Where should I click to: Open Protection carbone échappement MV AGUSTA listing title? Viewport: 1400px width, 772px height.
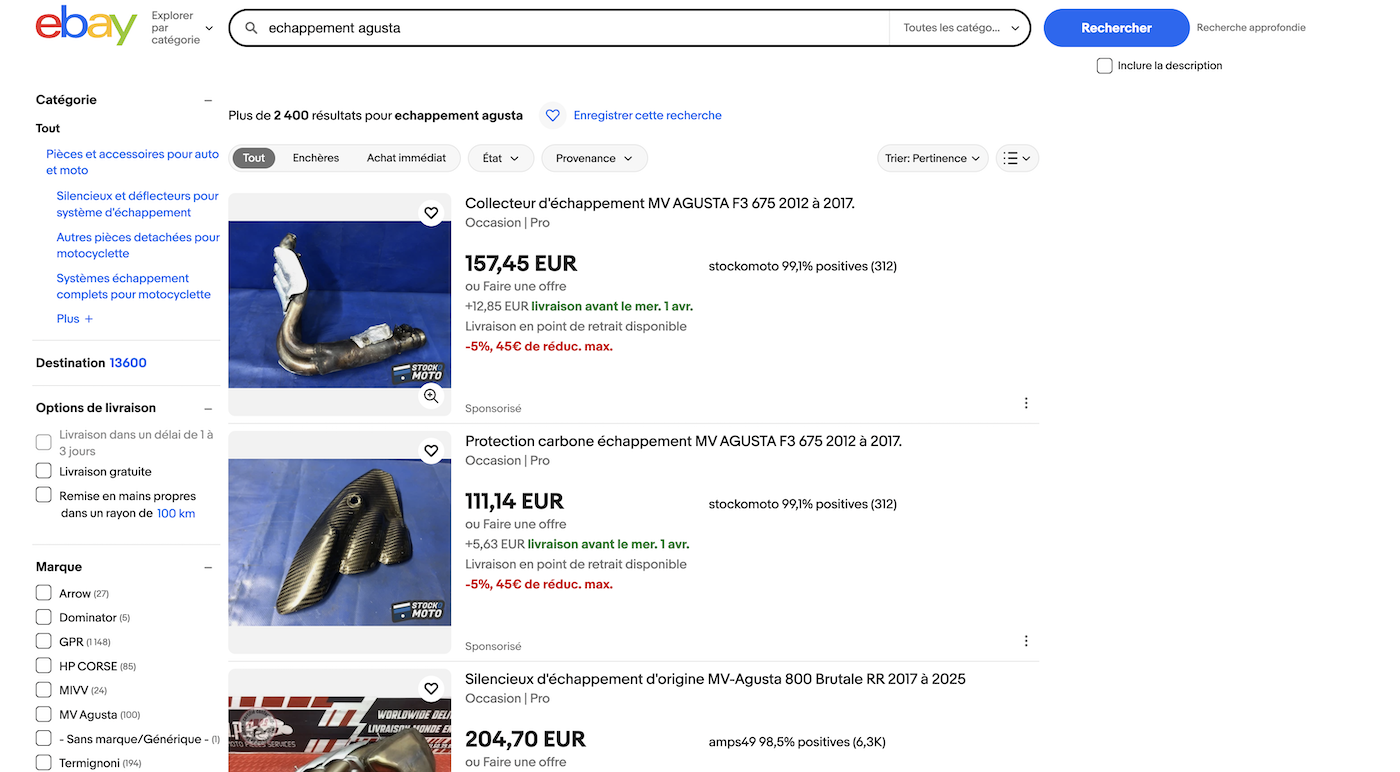(683, 441)
